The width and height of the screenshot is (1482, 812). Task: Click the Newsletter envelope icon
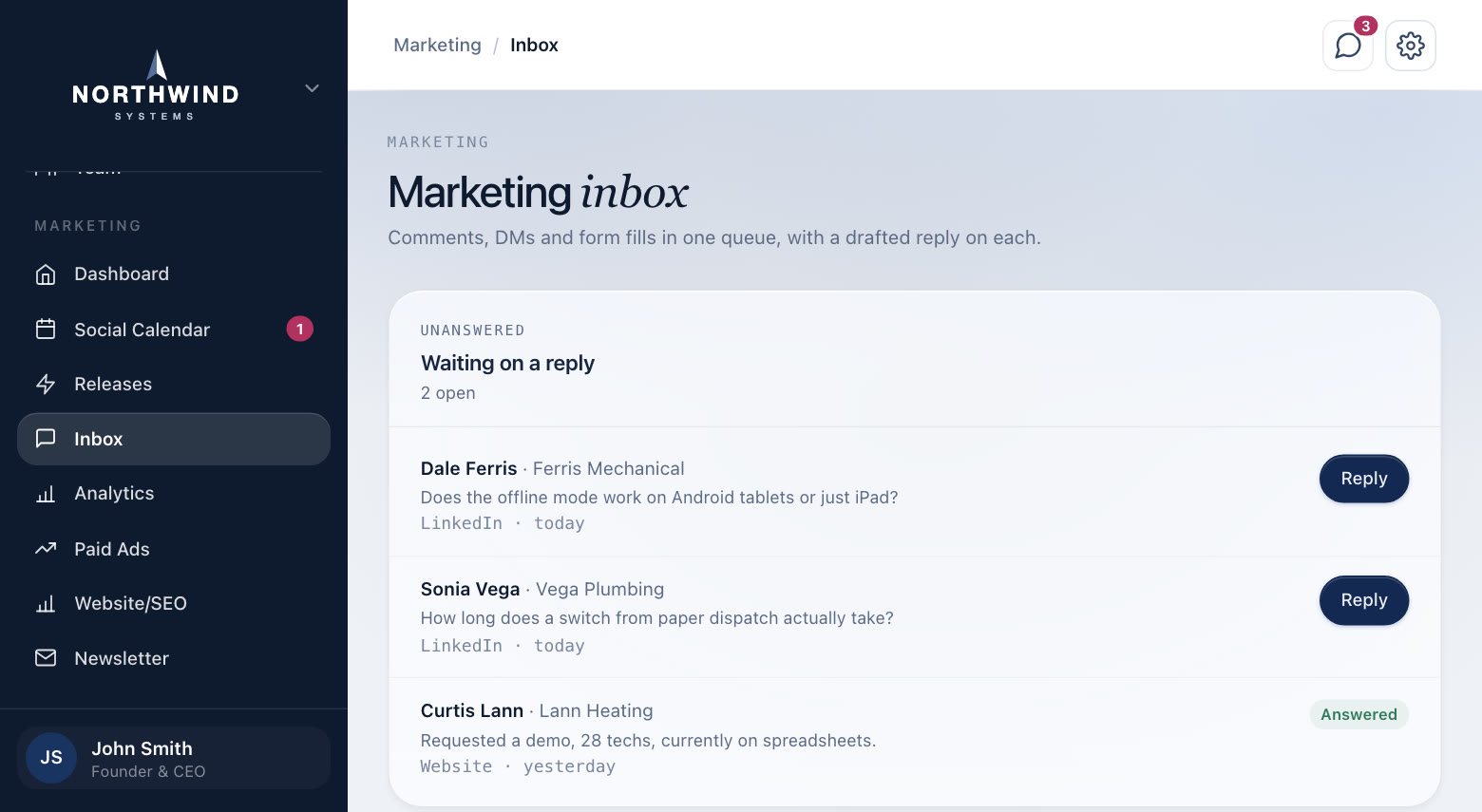[x=46, y=658]
